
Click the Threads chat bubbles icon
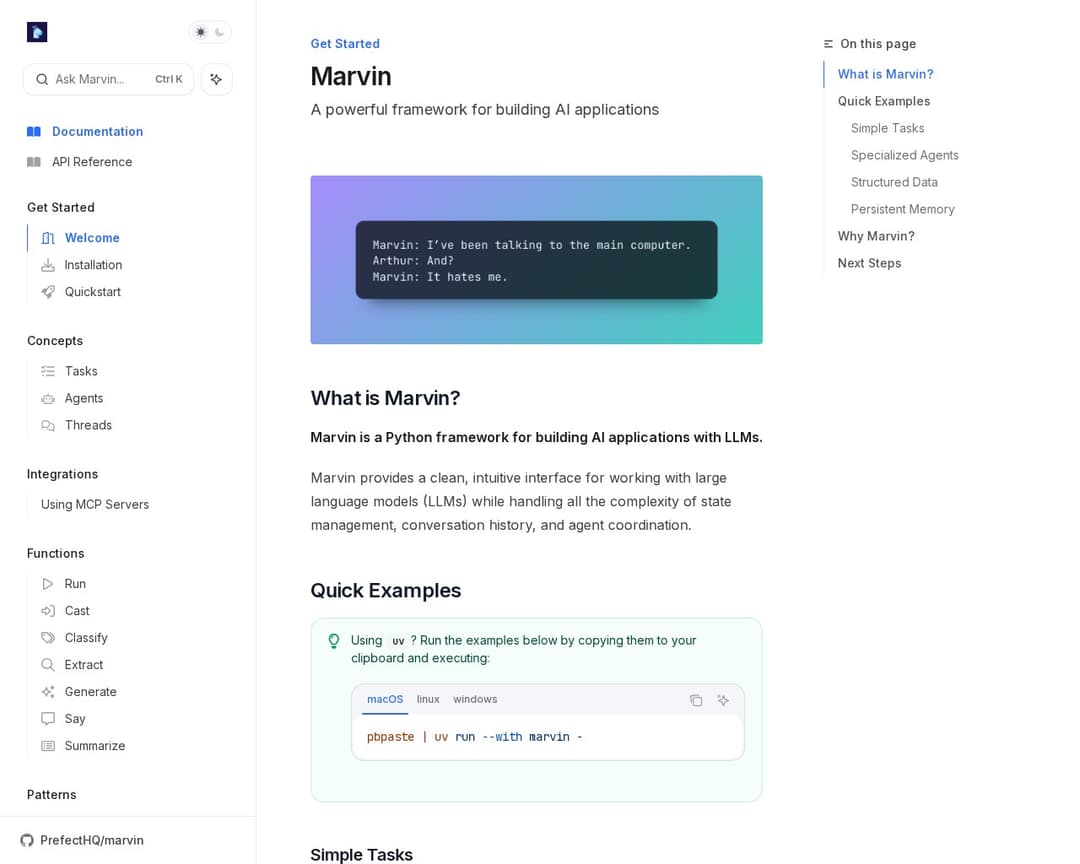pyautogui.click(x=48, y=425)
